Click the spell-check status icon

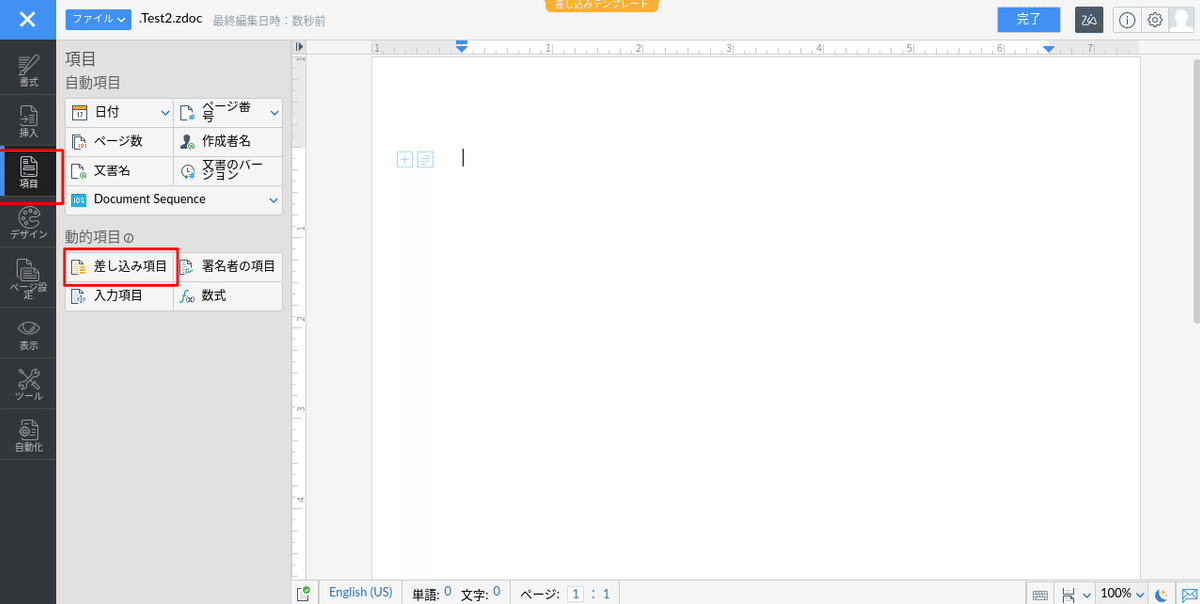[303, 594]
